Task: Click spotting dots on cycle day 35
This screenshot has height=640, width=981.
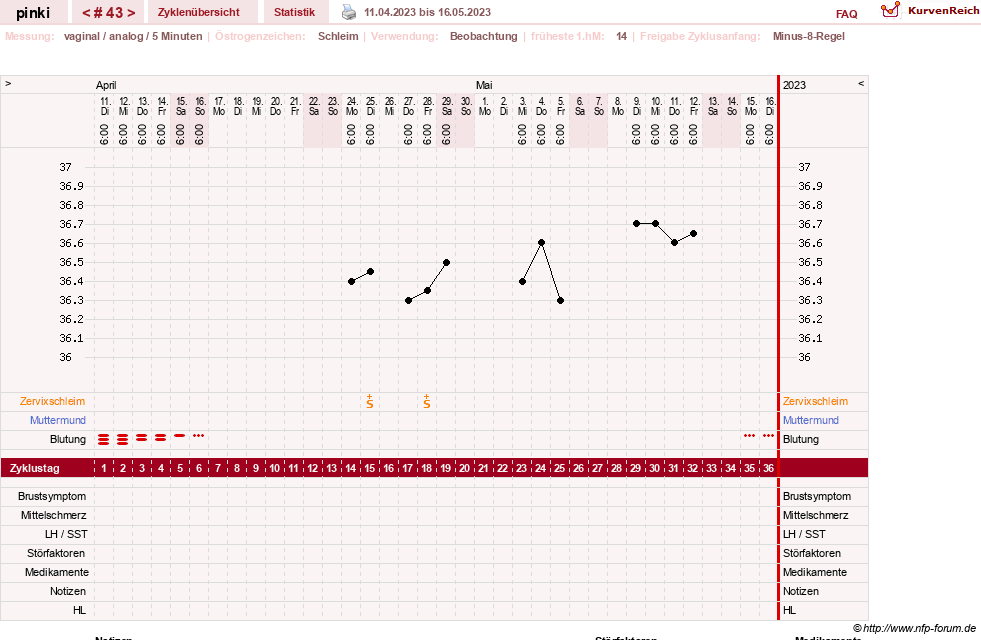Action: (x=750, y=435)
